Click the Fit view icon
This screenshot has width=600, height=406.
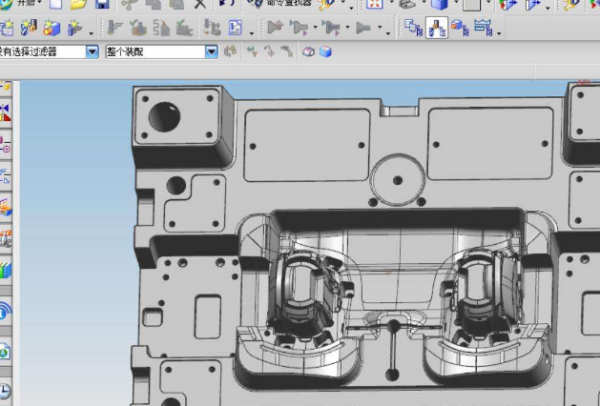372,5
